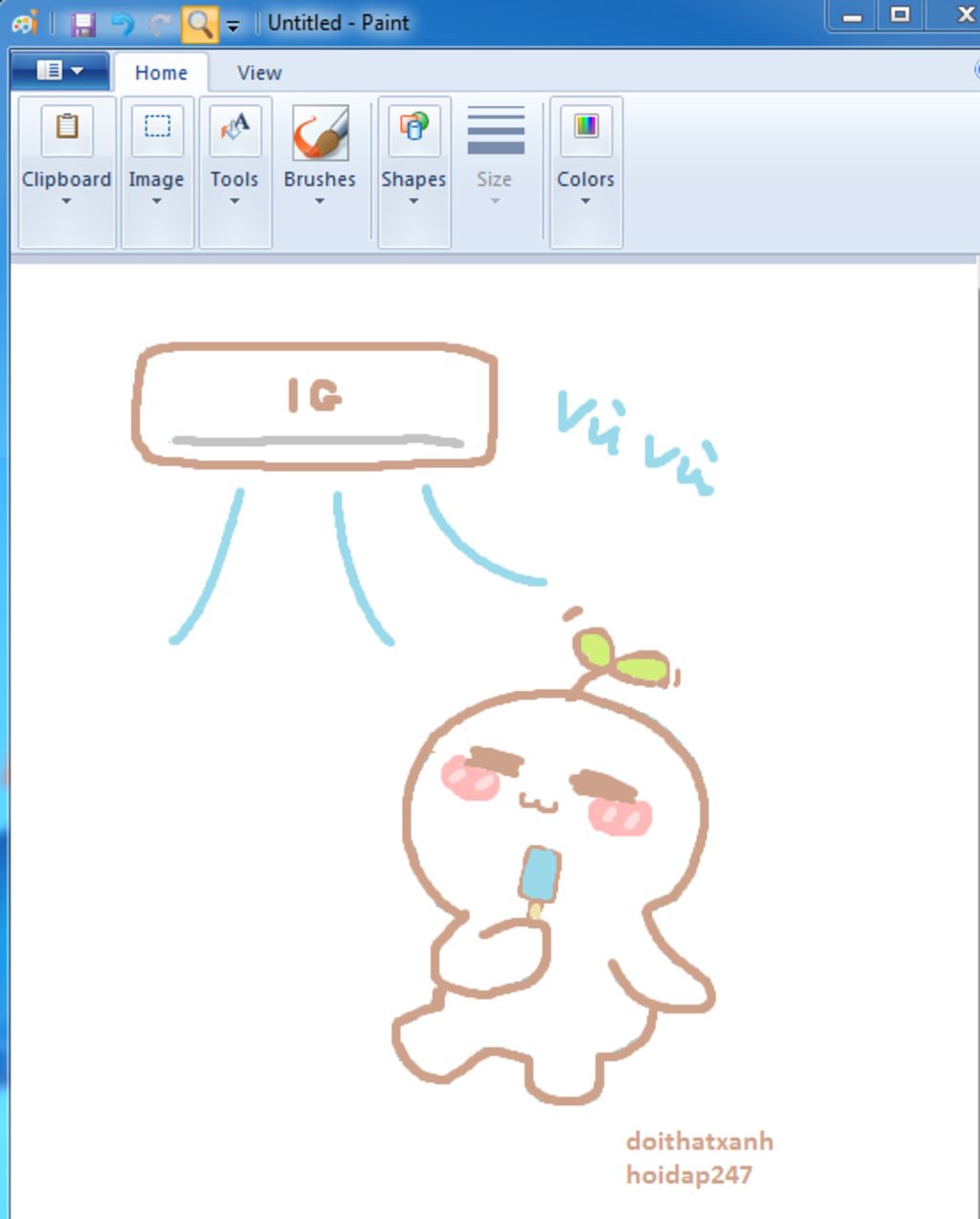Open the Image selection icon
Image resolution: width=980 pixels, height=1219 pixels.
[x=156, y=129]
